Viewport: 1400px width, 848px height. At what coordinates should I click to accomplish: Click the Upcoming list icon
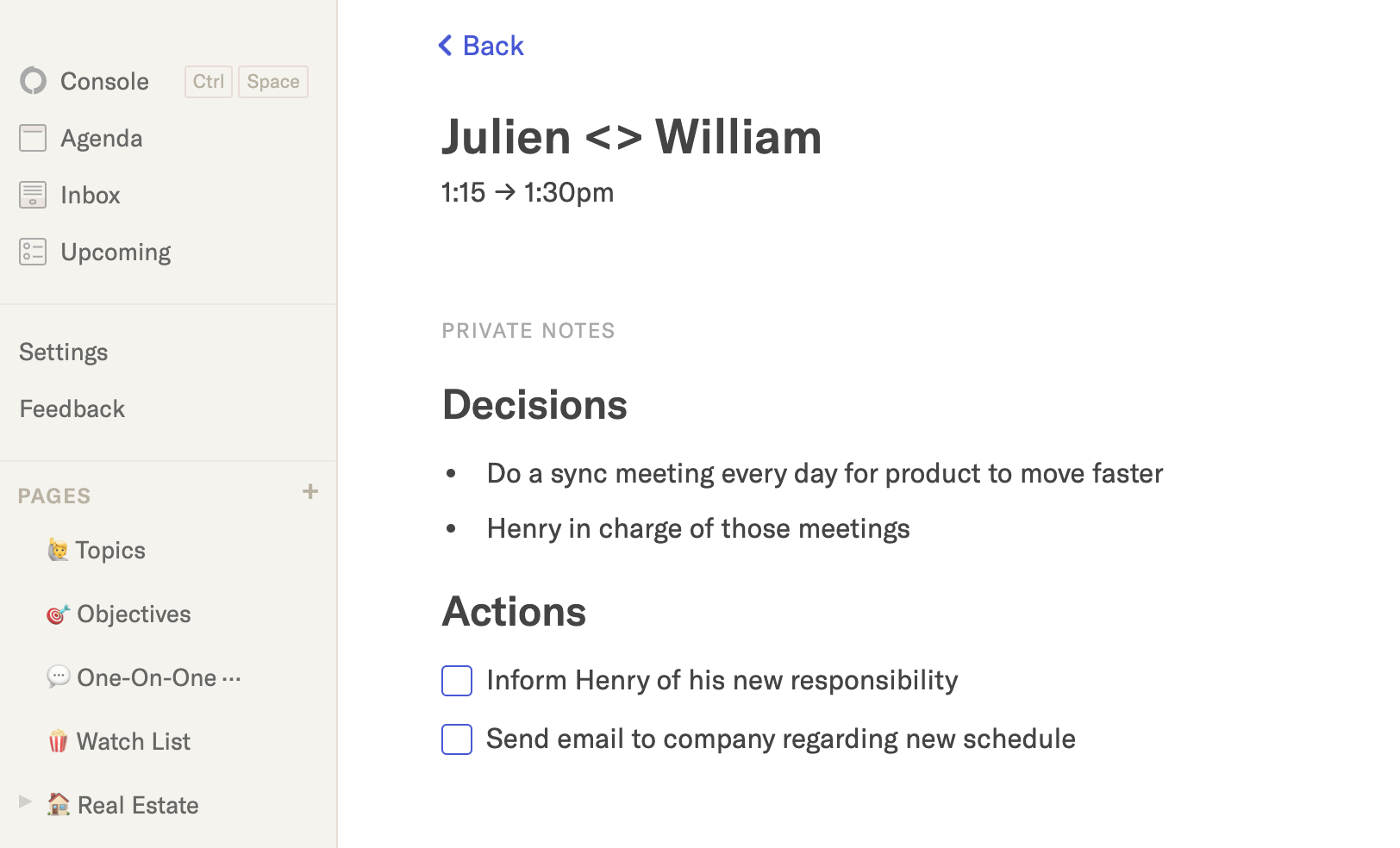pyautogui.click(x=33, y=252)
